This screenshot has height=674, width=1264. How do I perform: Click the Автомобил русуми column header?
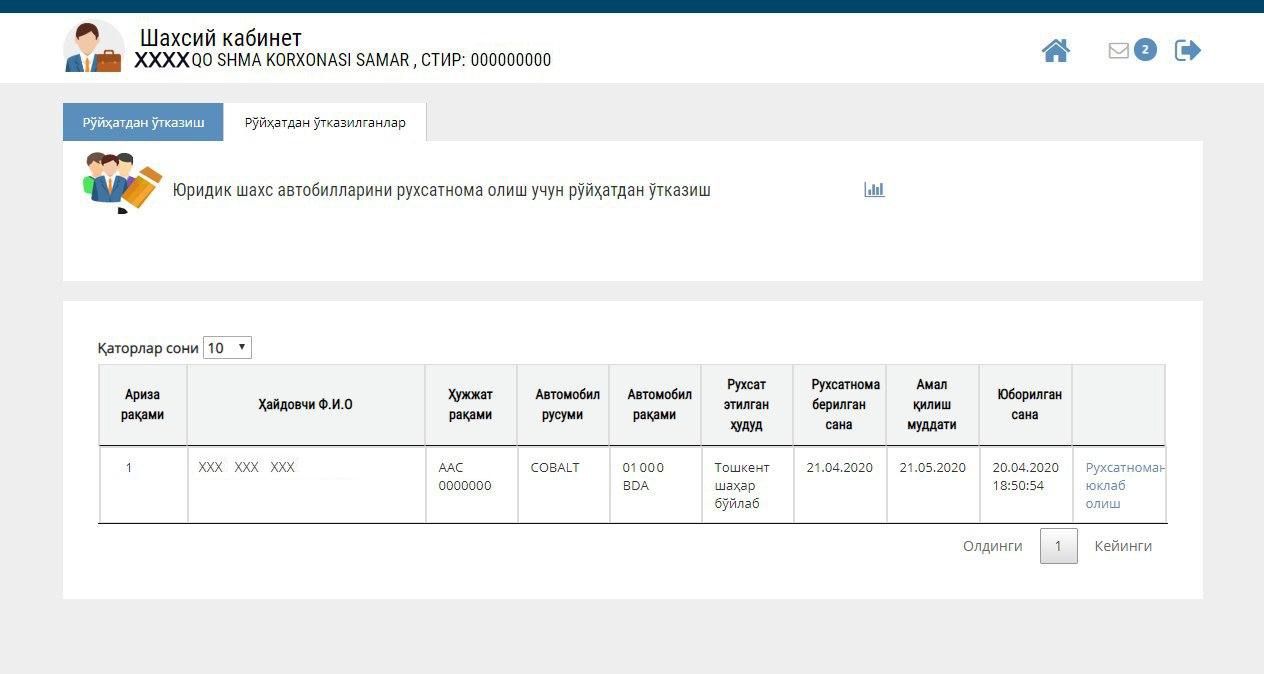563,405
